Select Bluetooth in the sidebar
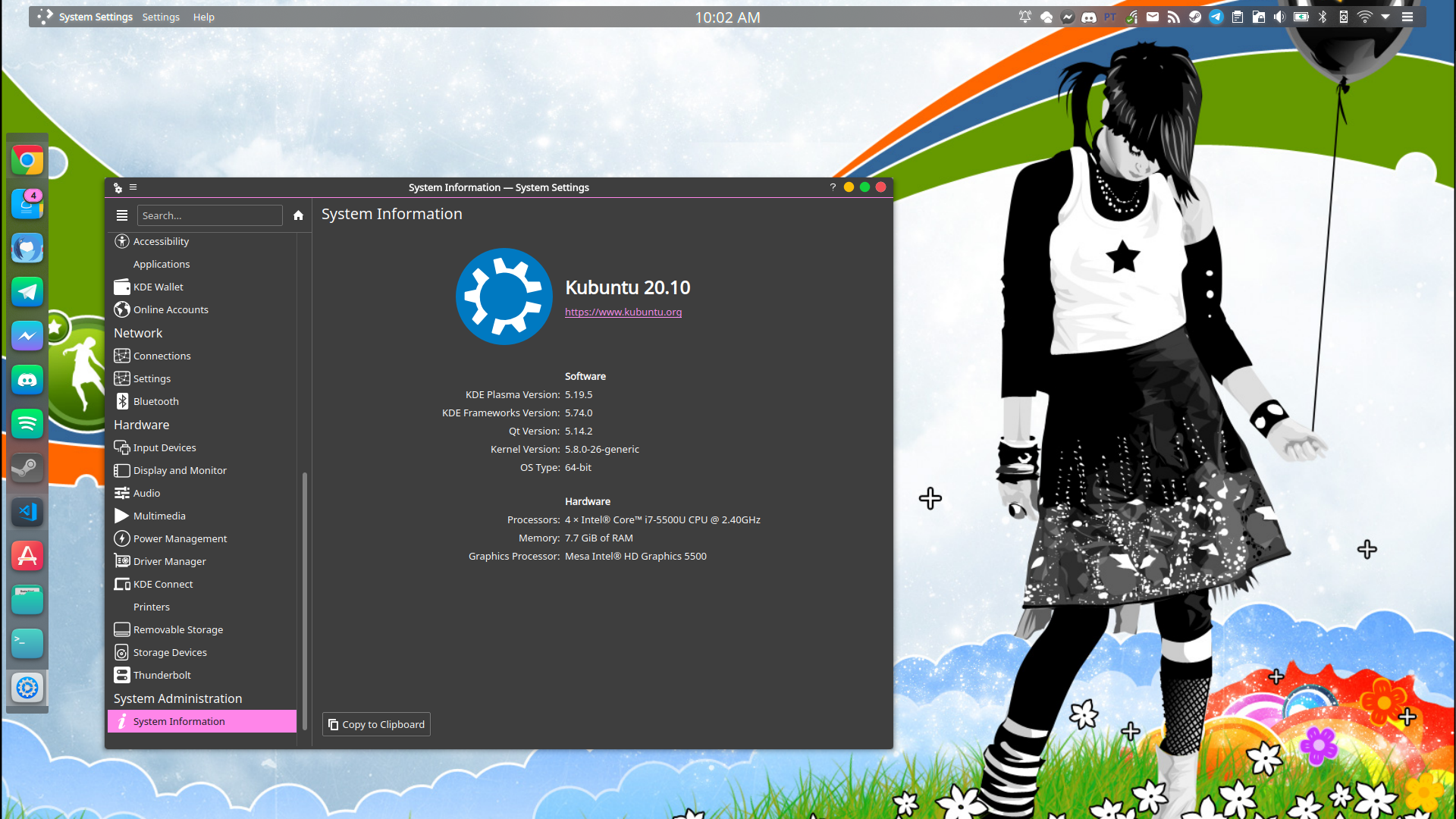The width and height of the screenshot is (1456, 819). (202, 401)
